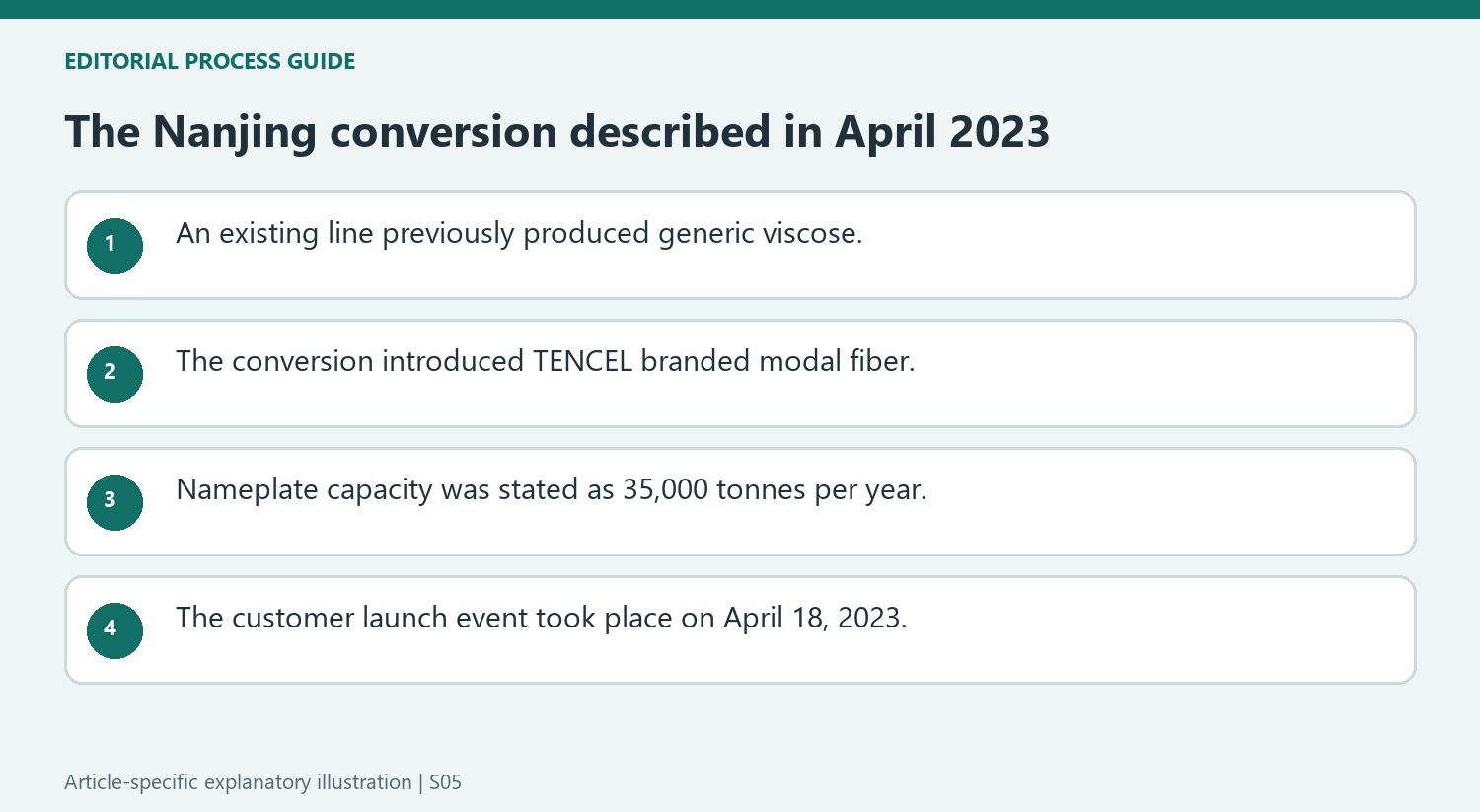
Task: Click the nameplate capacity 35,000 tonnes statement
Action: click(x=552, y=490)
